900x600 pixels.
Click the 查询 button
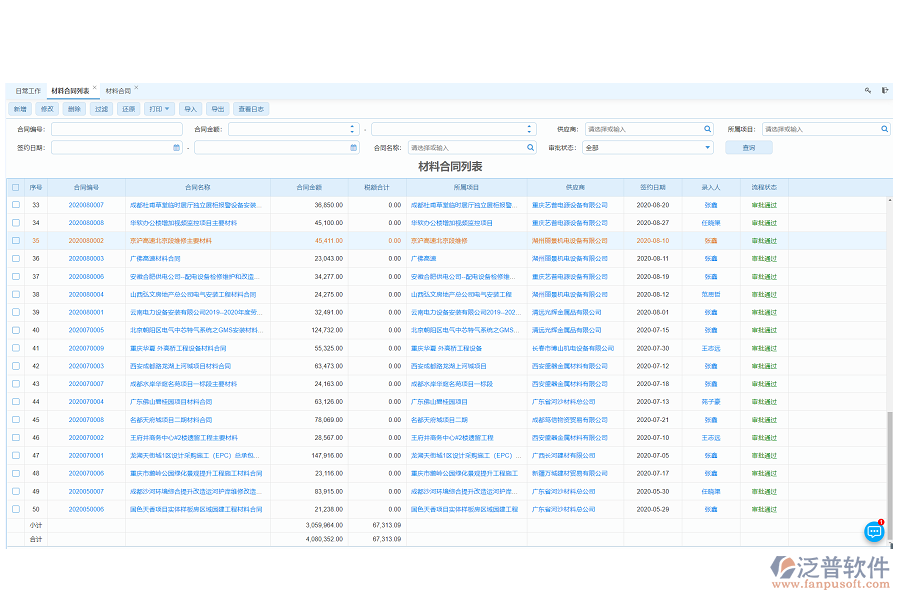click(x=748, y=147)
